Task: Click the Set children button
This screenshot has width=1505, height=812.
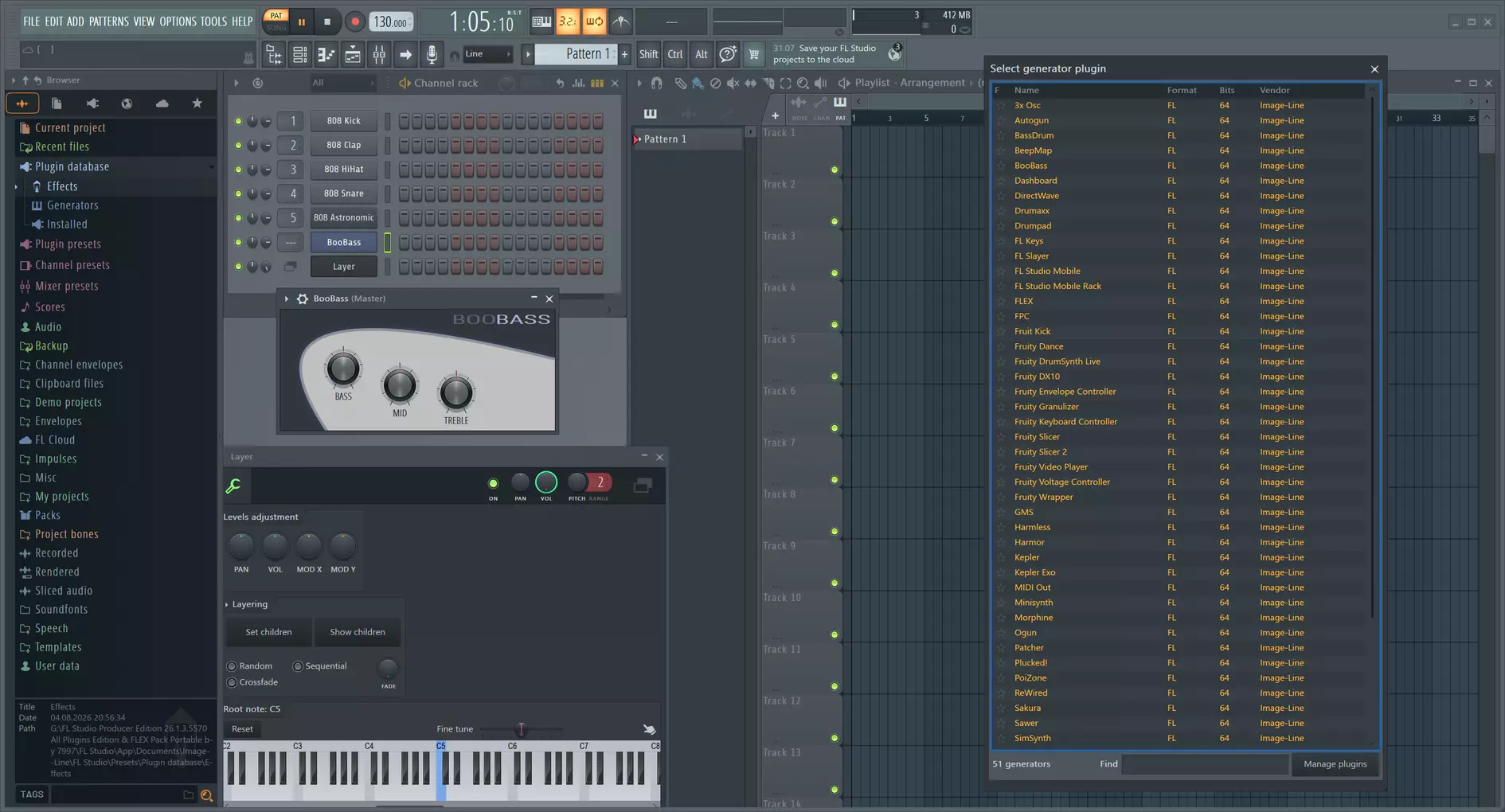Action: (x=268, y=632)
